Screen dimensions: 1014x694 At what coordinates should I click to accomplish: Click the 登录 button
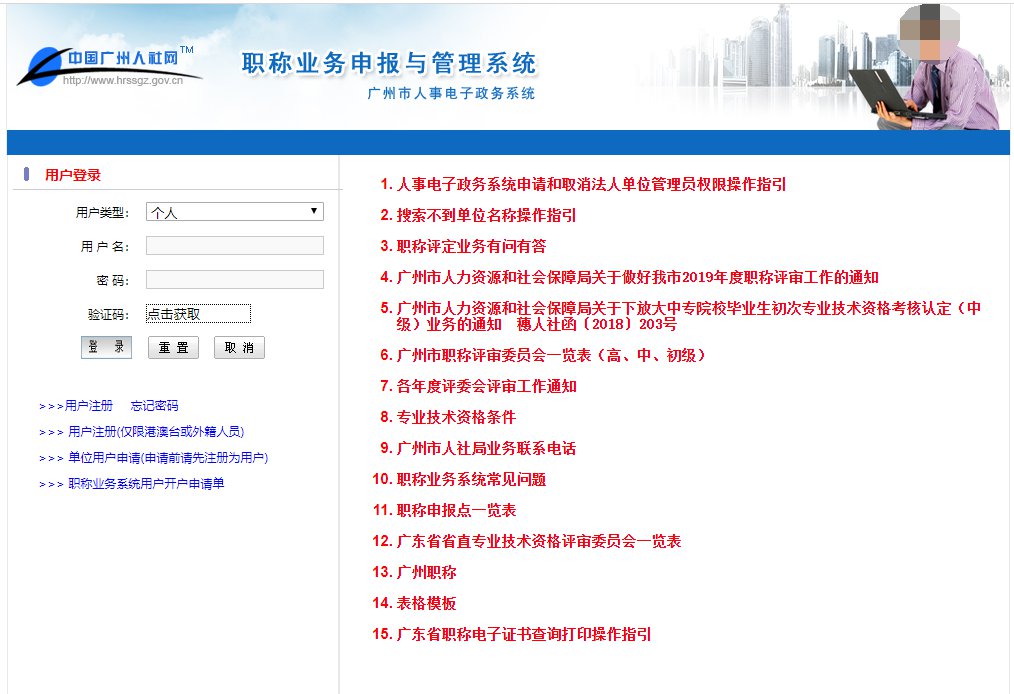coord(106,347)
